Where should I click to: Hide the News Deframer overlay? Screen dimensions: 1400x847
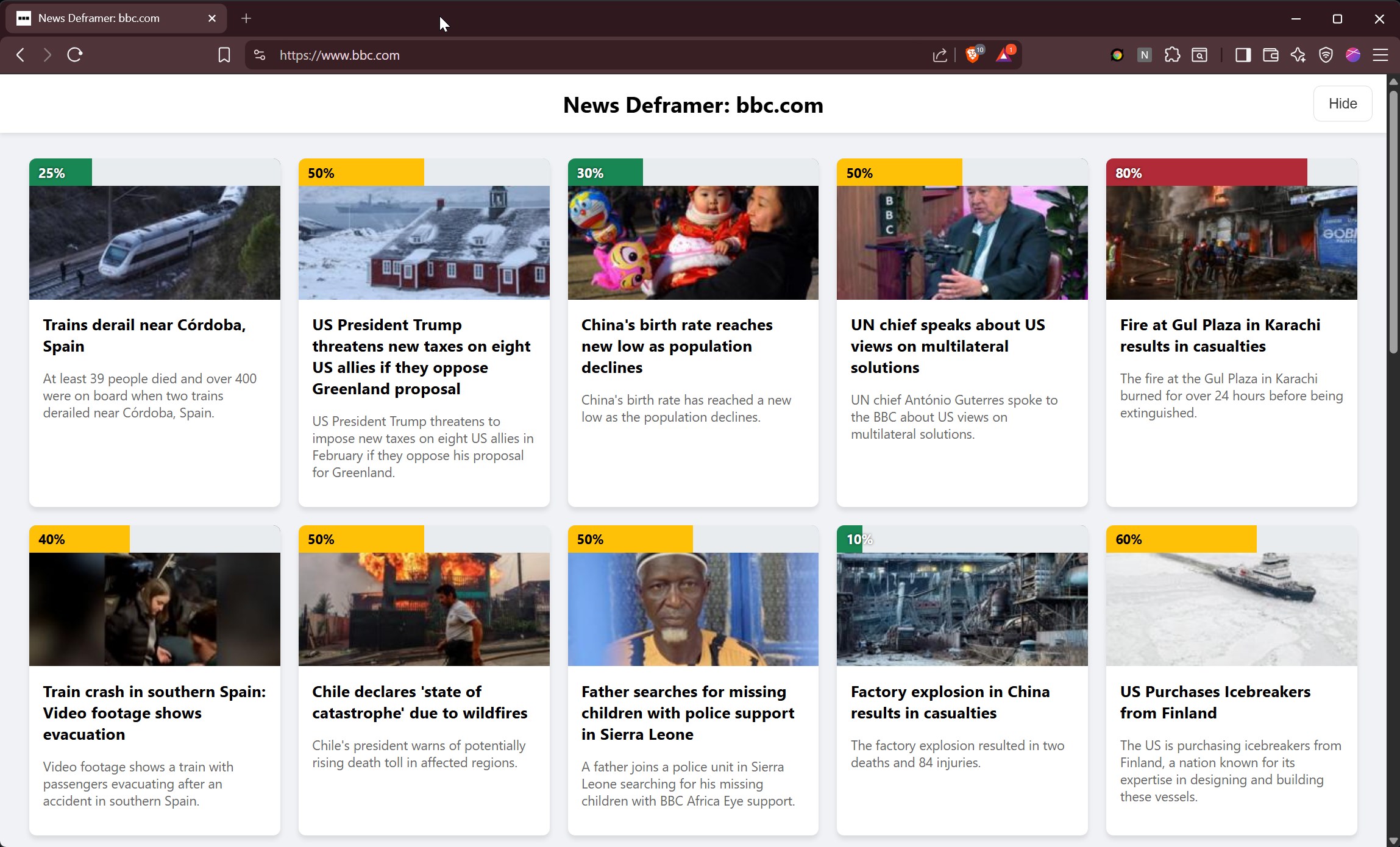coord(1342,104)
